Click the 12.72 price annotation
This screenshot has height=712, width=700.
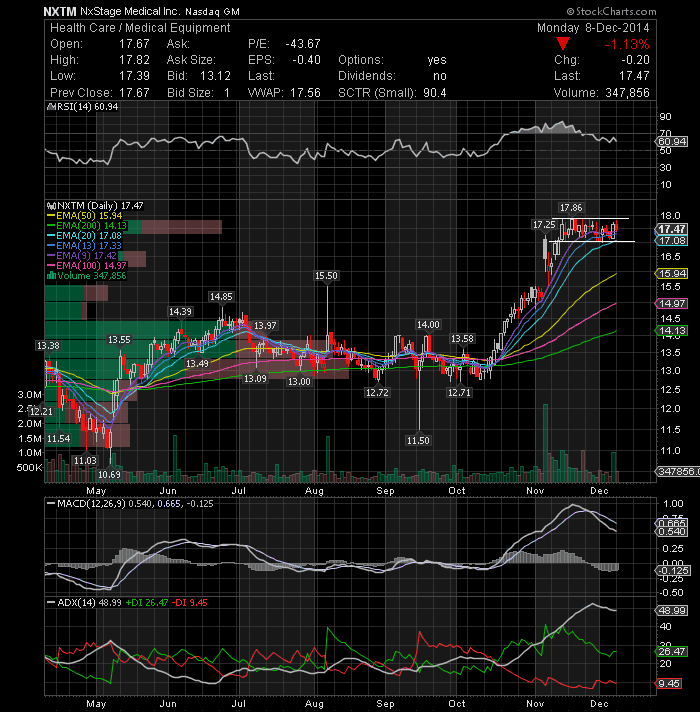(377, 392)
